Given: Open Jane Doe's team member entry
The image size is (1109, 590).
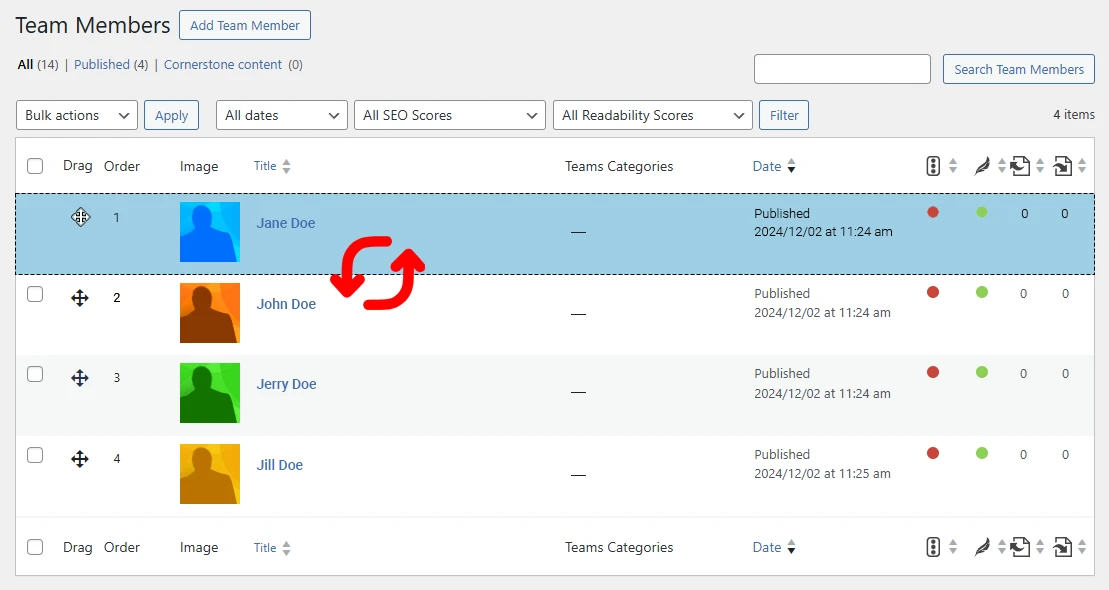Looking at the screenshot, I should 286,223.
